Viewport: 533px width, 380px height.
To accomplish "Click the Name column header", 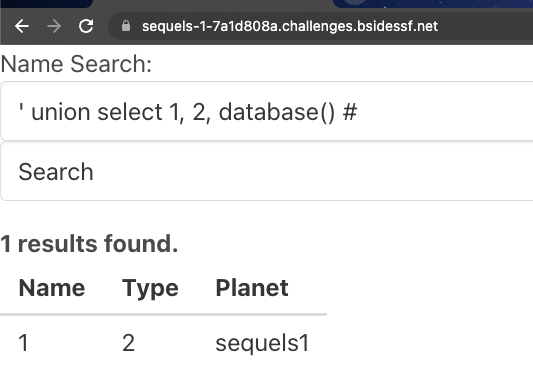I will tap(52, 288).
